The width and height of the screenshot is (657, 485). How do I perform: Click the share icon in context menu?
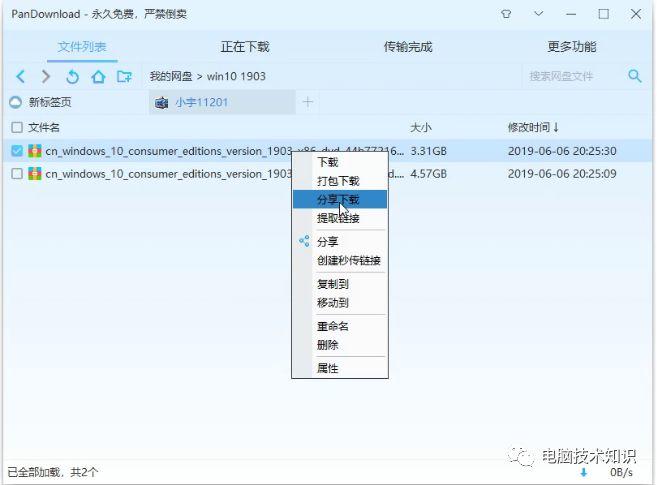pyautogui.click(x=304, y=241)
